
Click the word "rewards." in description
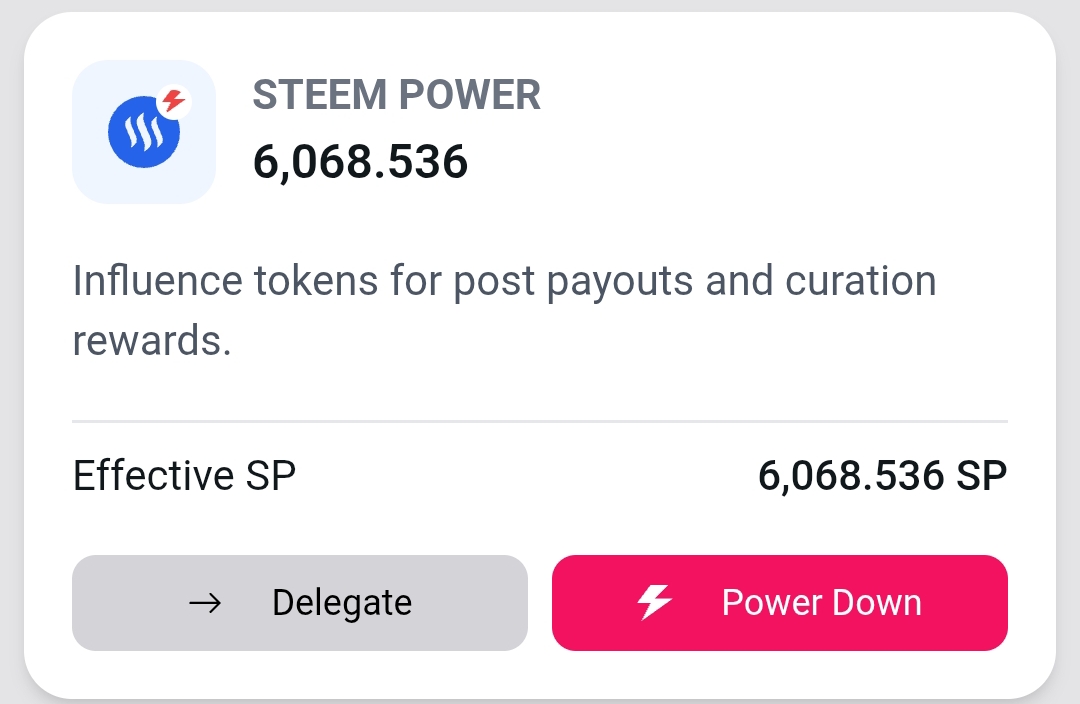(x=152, y=341)
